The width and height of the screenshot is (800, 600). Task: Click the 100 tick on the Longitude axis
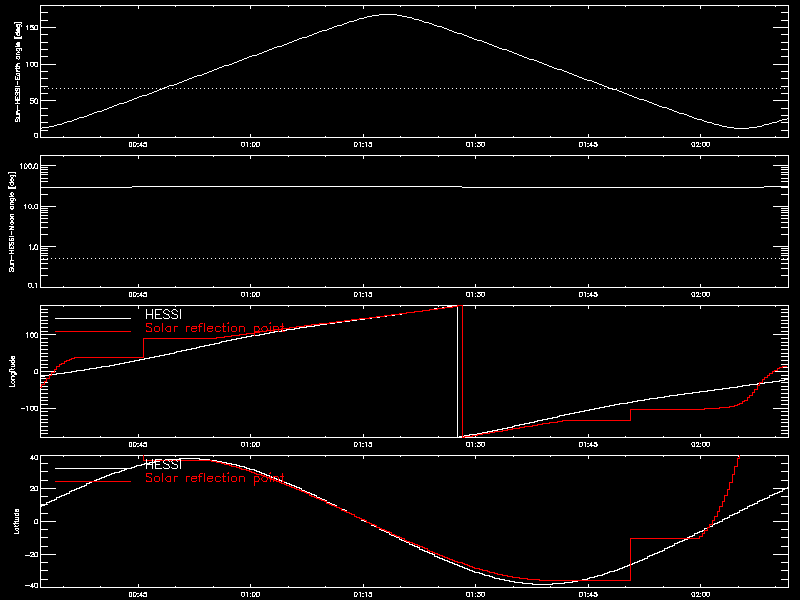pyautogui.click(x=32, y=335)
